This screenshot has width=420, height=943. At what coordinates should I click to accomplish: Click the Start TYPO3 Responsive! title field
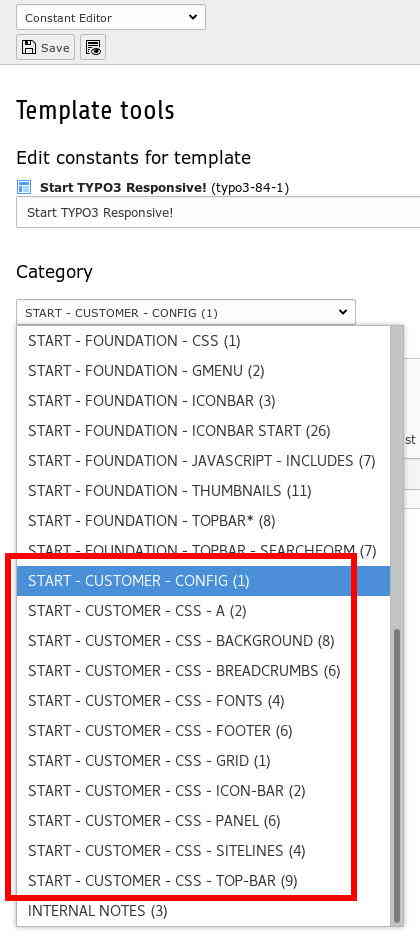tap(218, 213)
